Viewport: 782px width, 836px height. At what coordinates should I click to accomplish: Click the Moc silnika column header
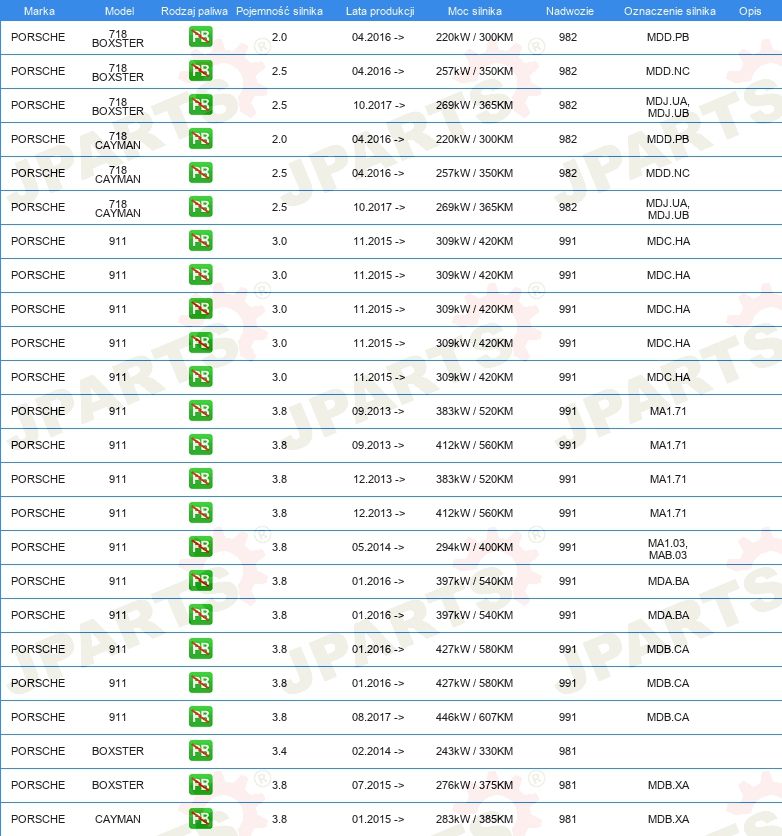coord(474,11)
